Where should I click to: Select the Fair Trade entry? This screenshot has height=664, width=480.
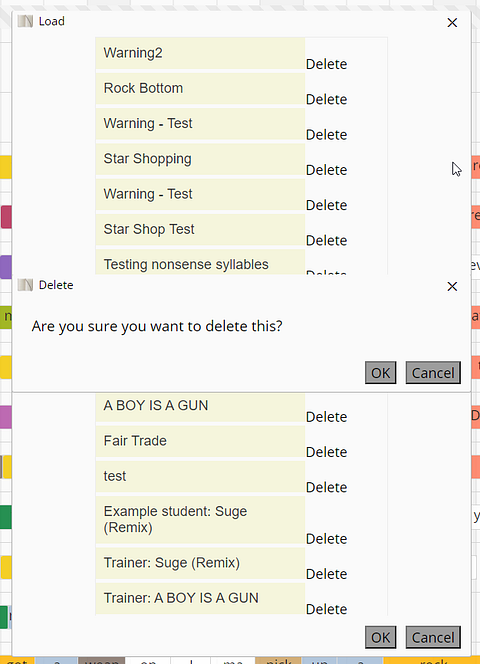click(200, 441)
